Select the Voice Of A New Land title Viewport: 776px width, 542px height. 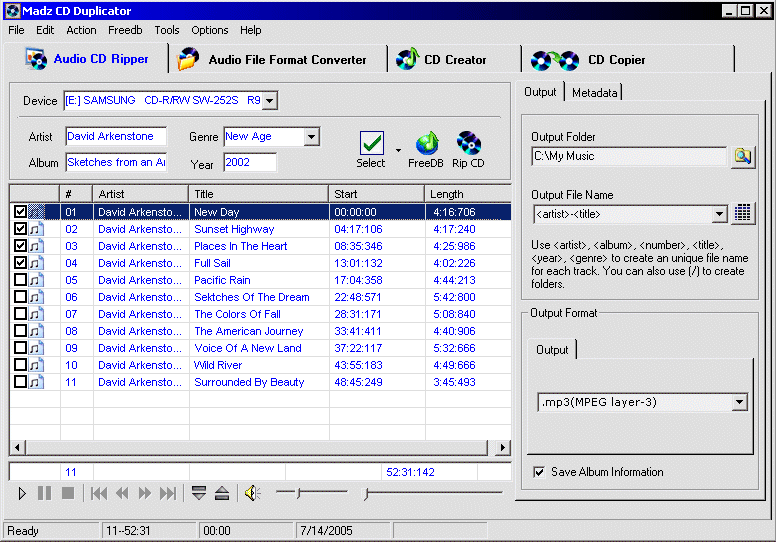pos(248,348)
